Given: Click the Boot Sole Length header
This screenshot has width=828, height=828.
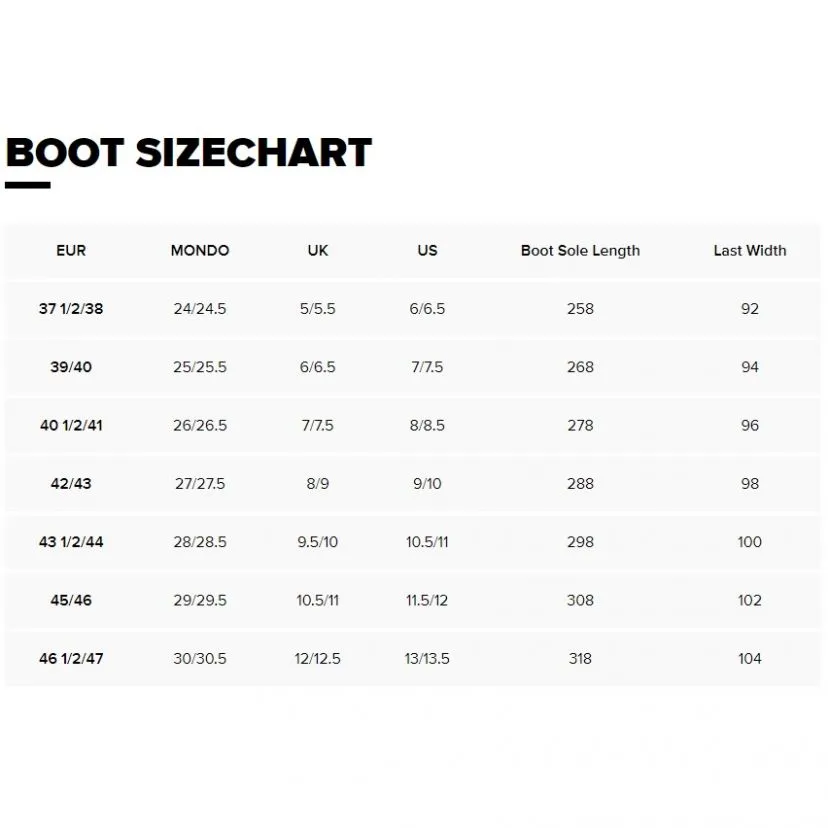Looking at the screenshot, I should pos(580,251).
